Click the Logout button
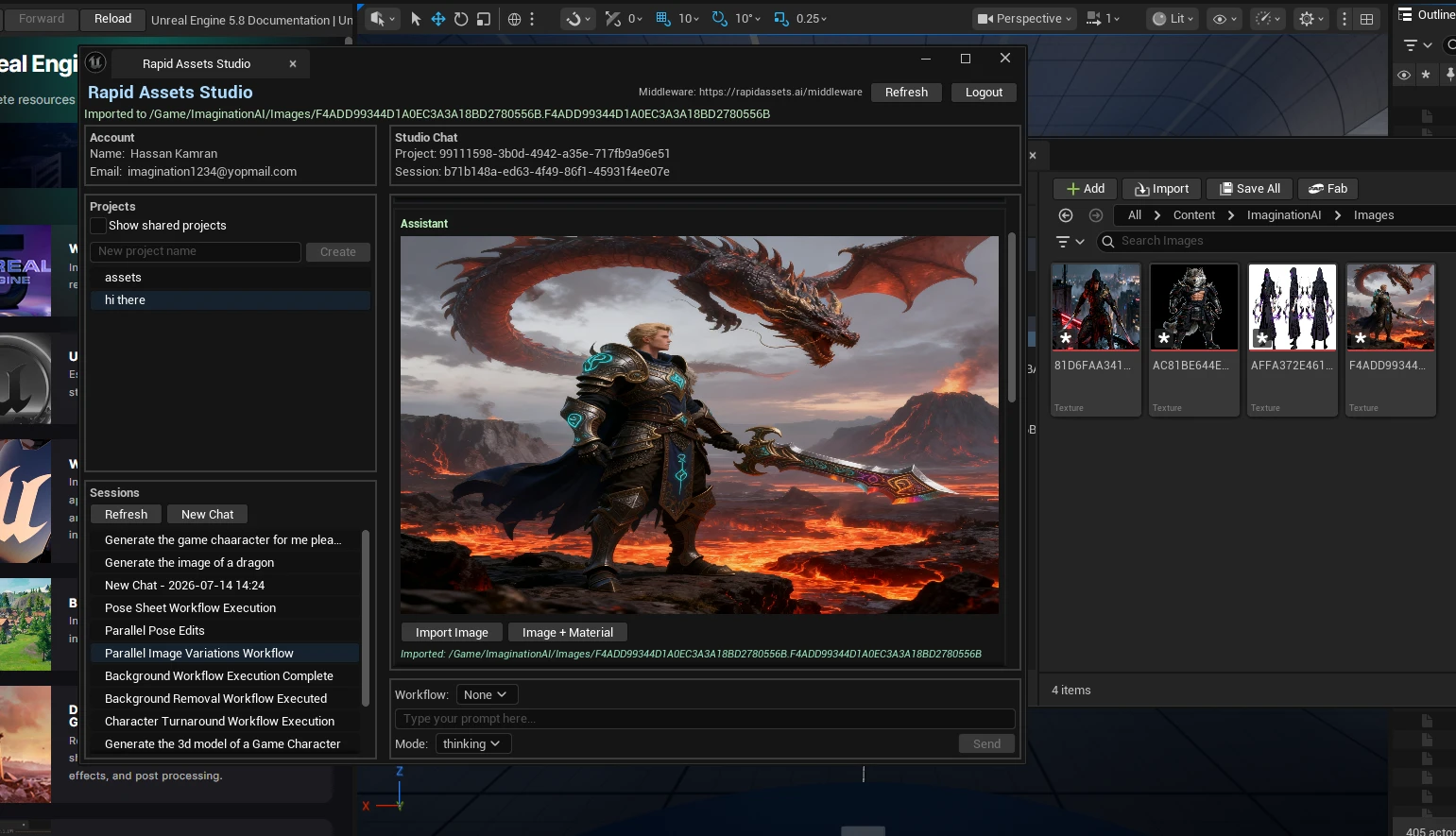This screenshot has width=1456, height=836. (984, 93)
